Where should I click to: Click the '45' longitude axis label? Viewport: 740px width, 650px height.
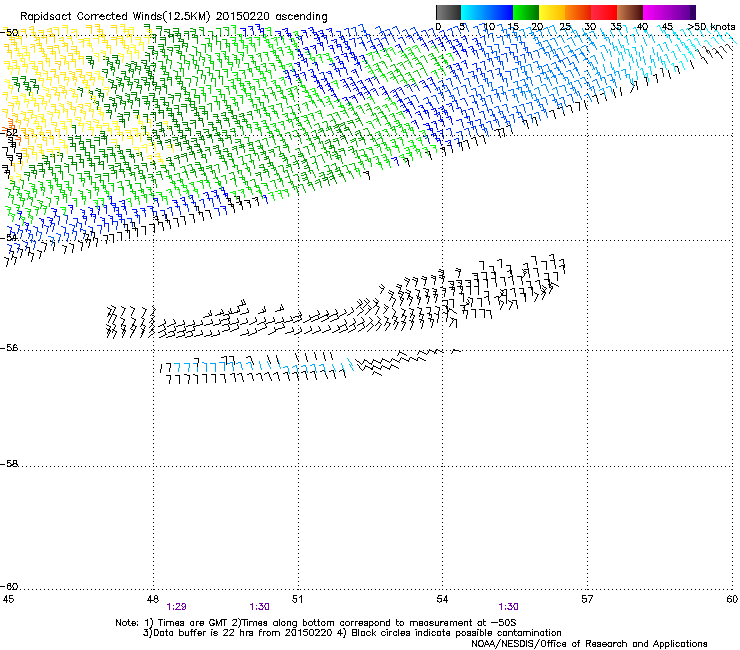coord(8,599)
